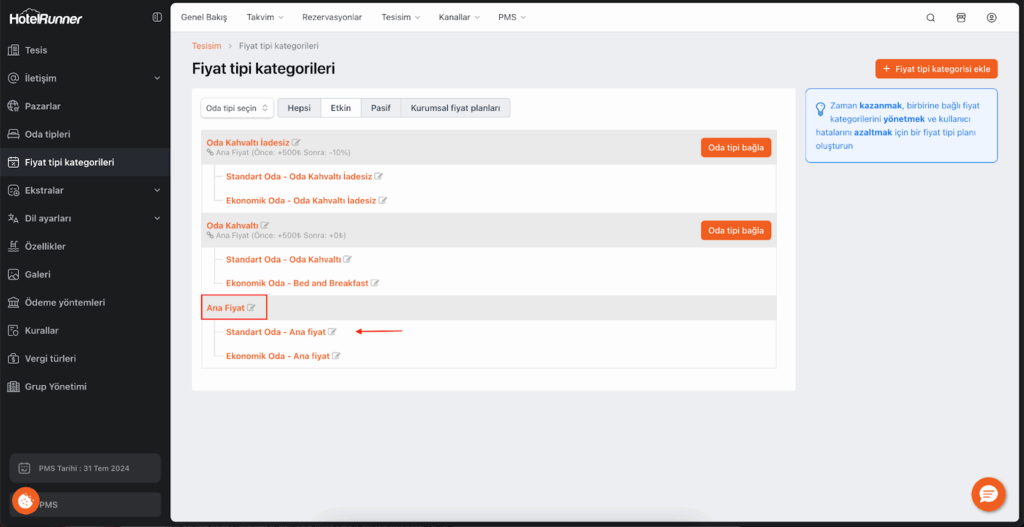This screenshot has height=527, width=1024.
Task: Click Fiyat tipi kategorisi ekle button
Action: [x=936, y=69]
